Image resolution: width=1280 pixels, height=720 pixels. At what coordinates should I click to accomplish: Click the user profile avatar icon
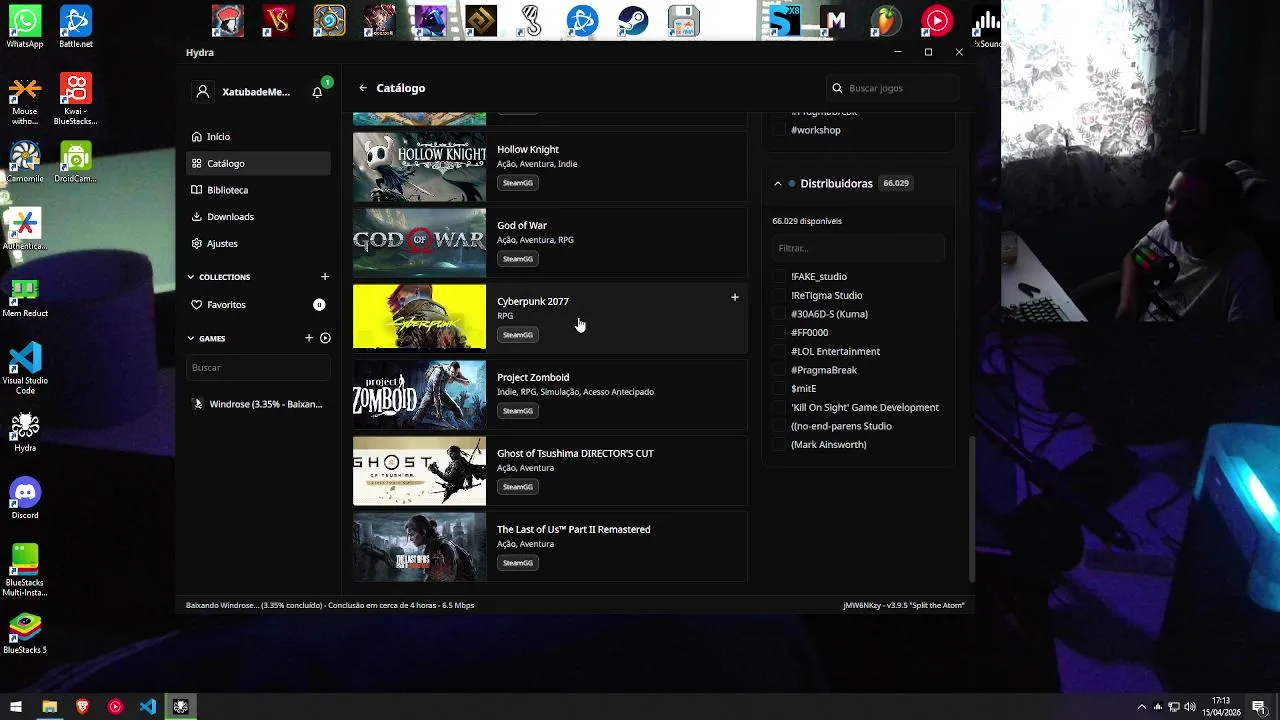[203, 92]
